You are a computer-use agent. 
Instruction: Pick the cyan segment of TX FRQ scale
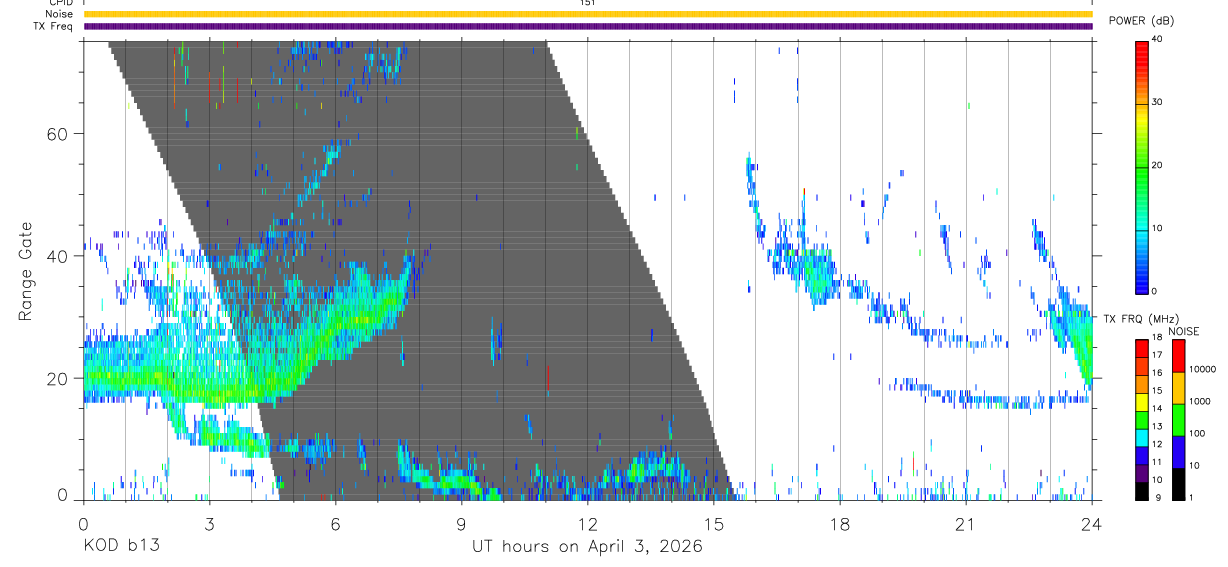[1142, 438]
